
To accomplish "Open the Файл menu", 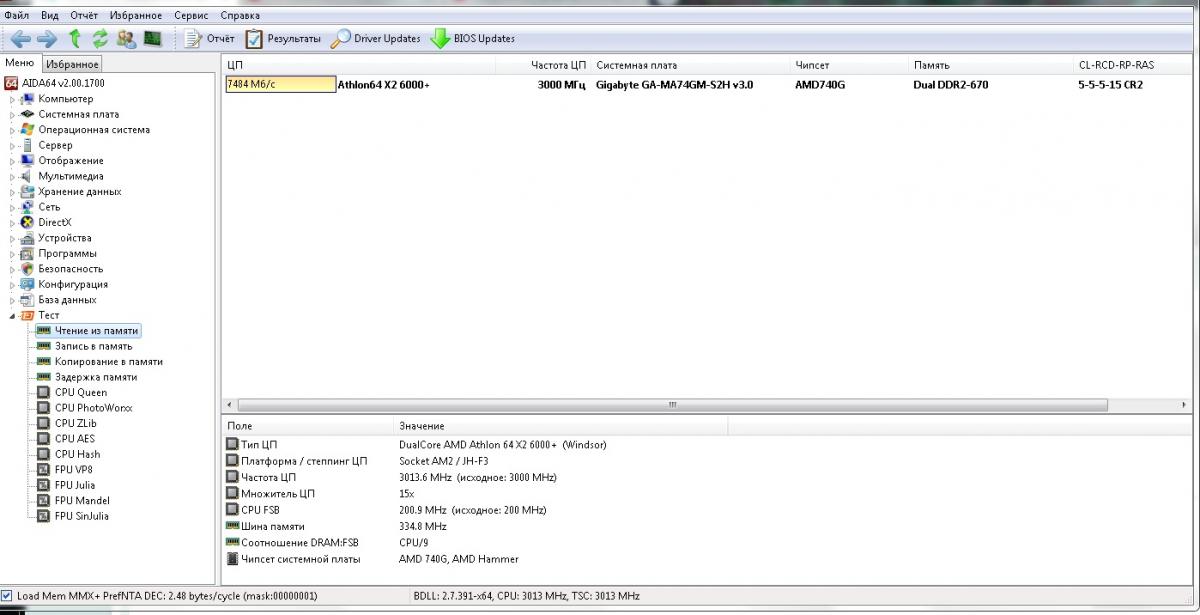I will [16, 16].
